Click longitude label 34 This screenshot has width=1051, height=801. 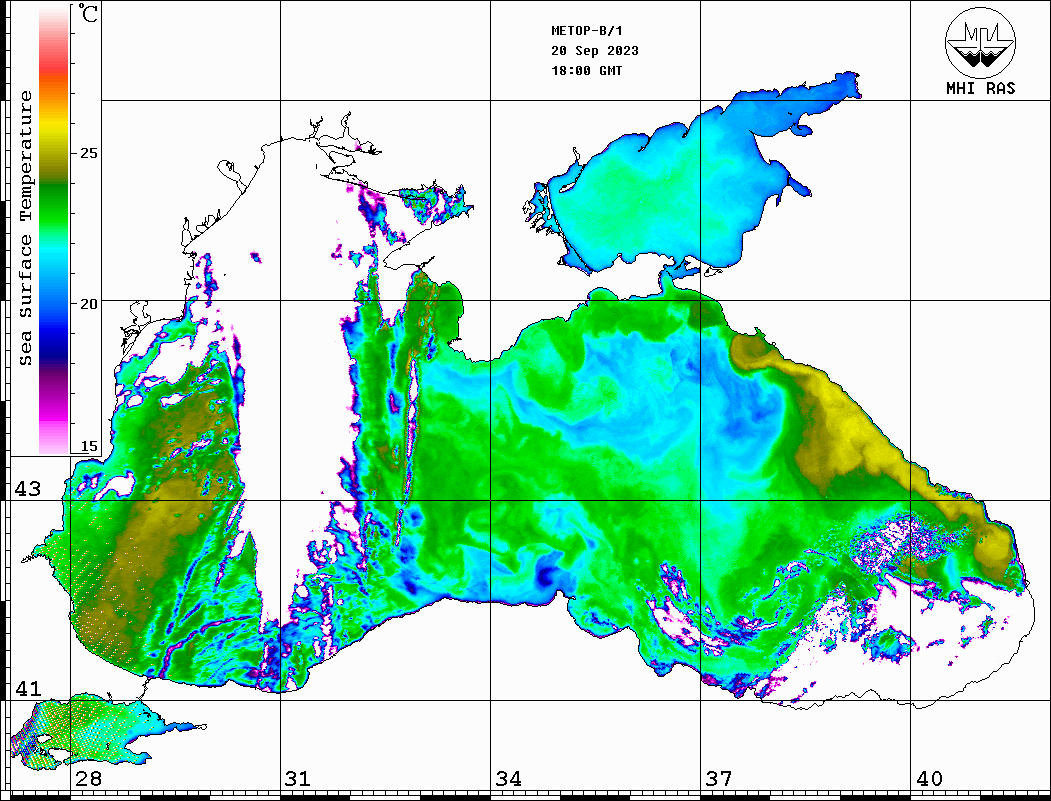tap(509, 778)
